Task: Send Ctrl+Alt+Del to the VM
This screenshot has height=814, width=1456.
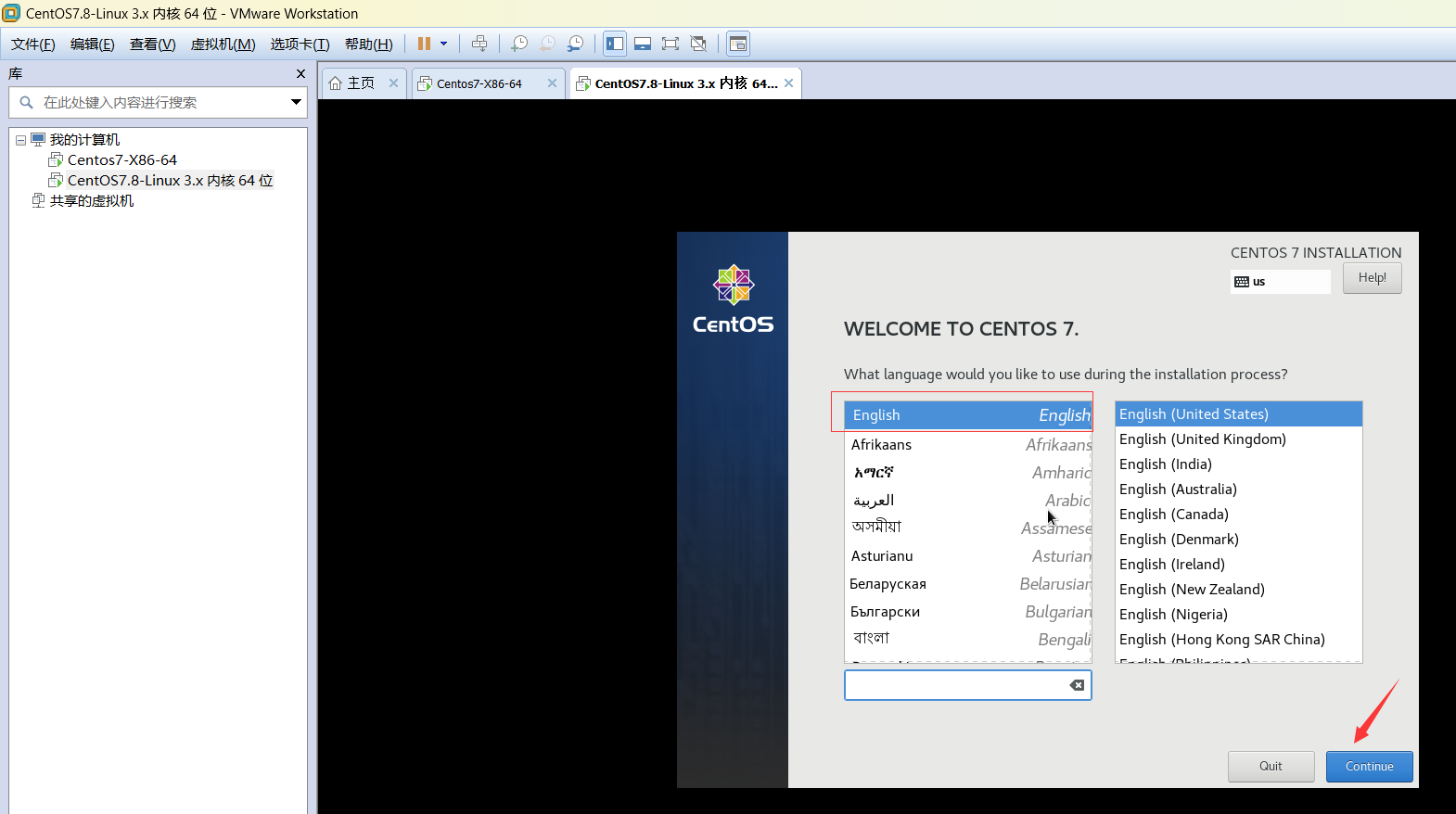Action: coord(479,44)
